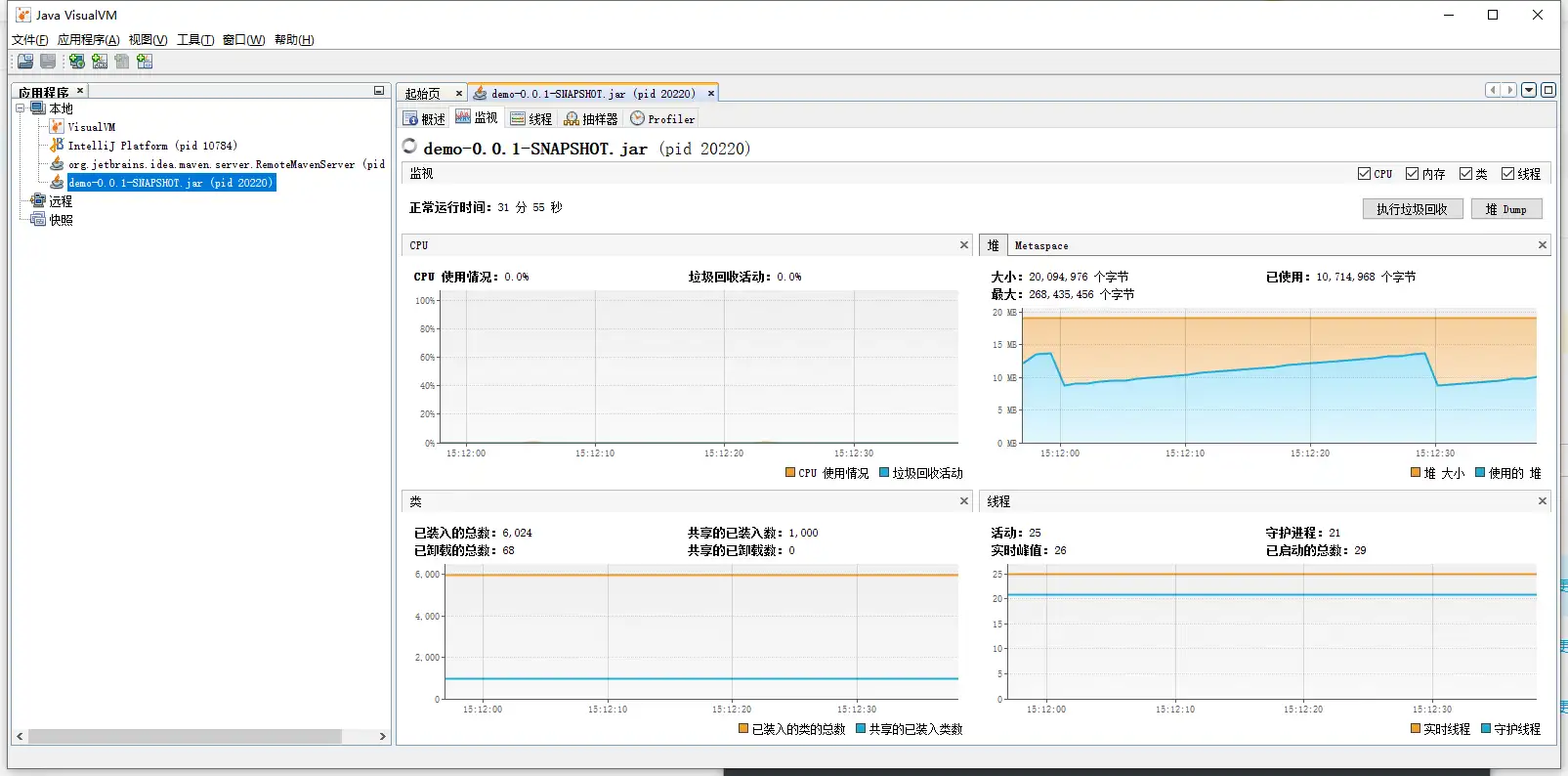Click the Load Snapshot toolbar icon
The height and width of the screenshot is (776, 1568).
25,62
